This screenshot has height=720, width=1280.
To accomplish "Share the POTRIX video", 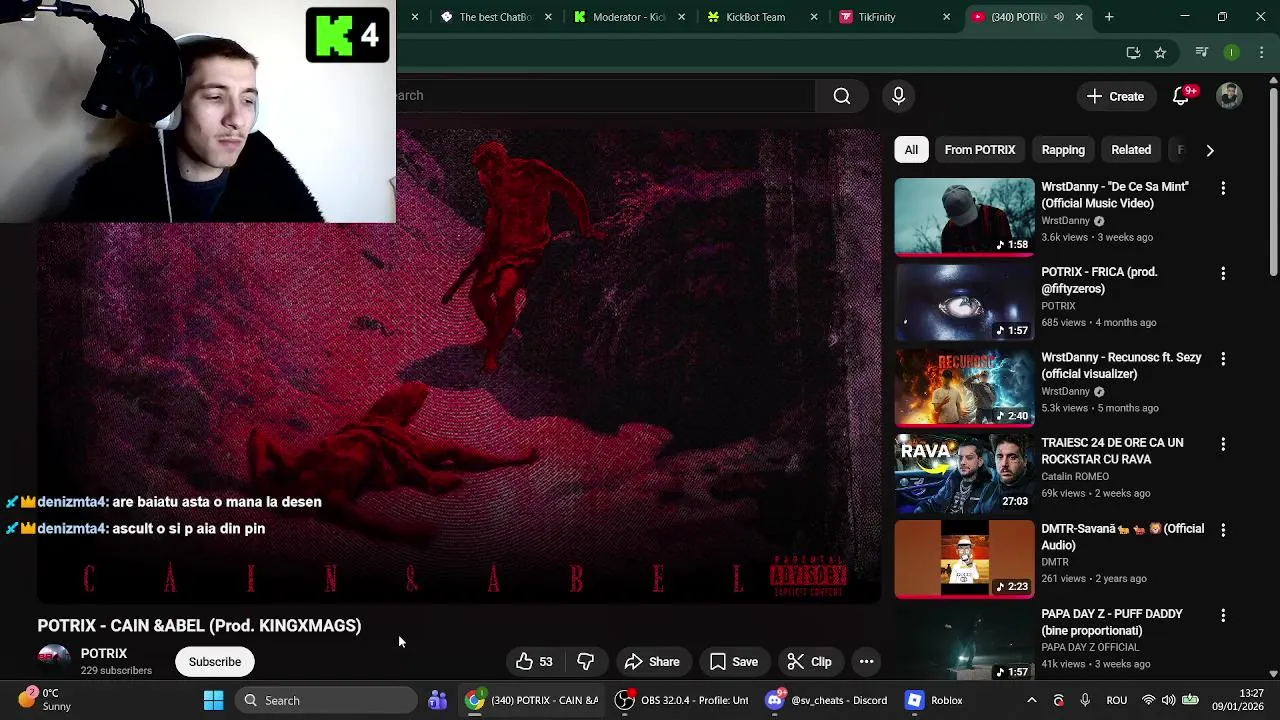I will pyautogui.click(x=652, y=662).
